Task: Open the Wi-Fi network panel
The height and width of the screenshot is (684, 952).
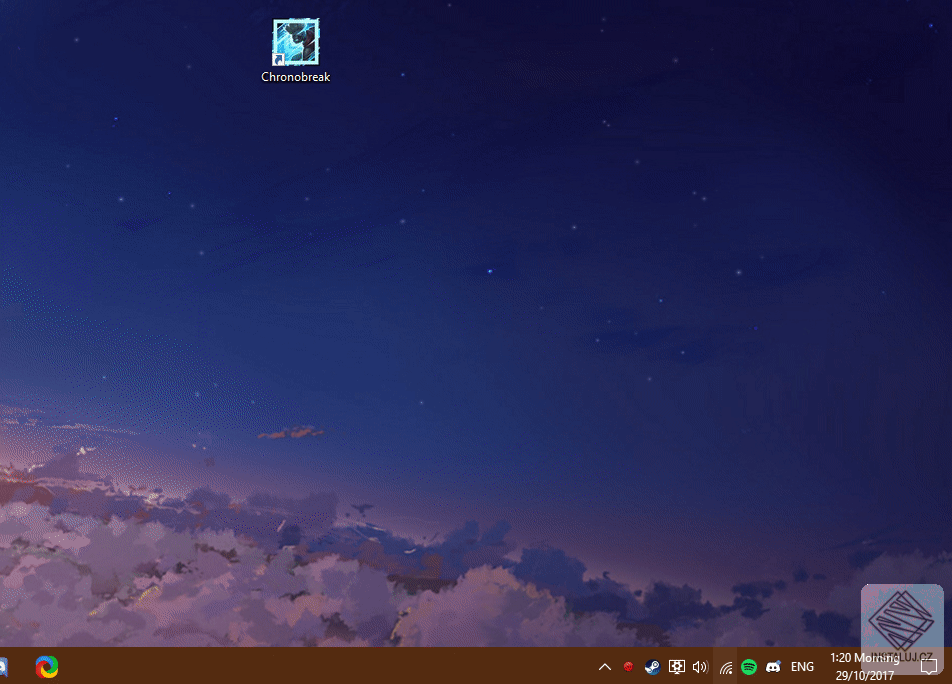Action: coord(726,668)
